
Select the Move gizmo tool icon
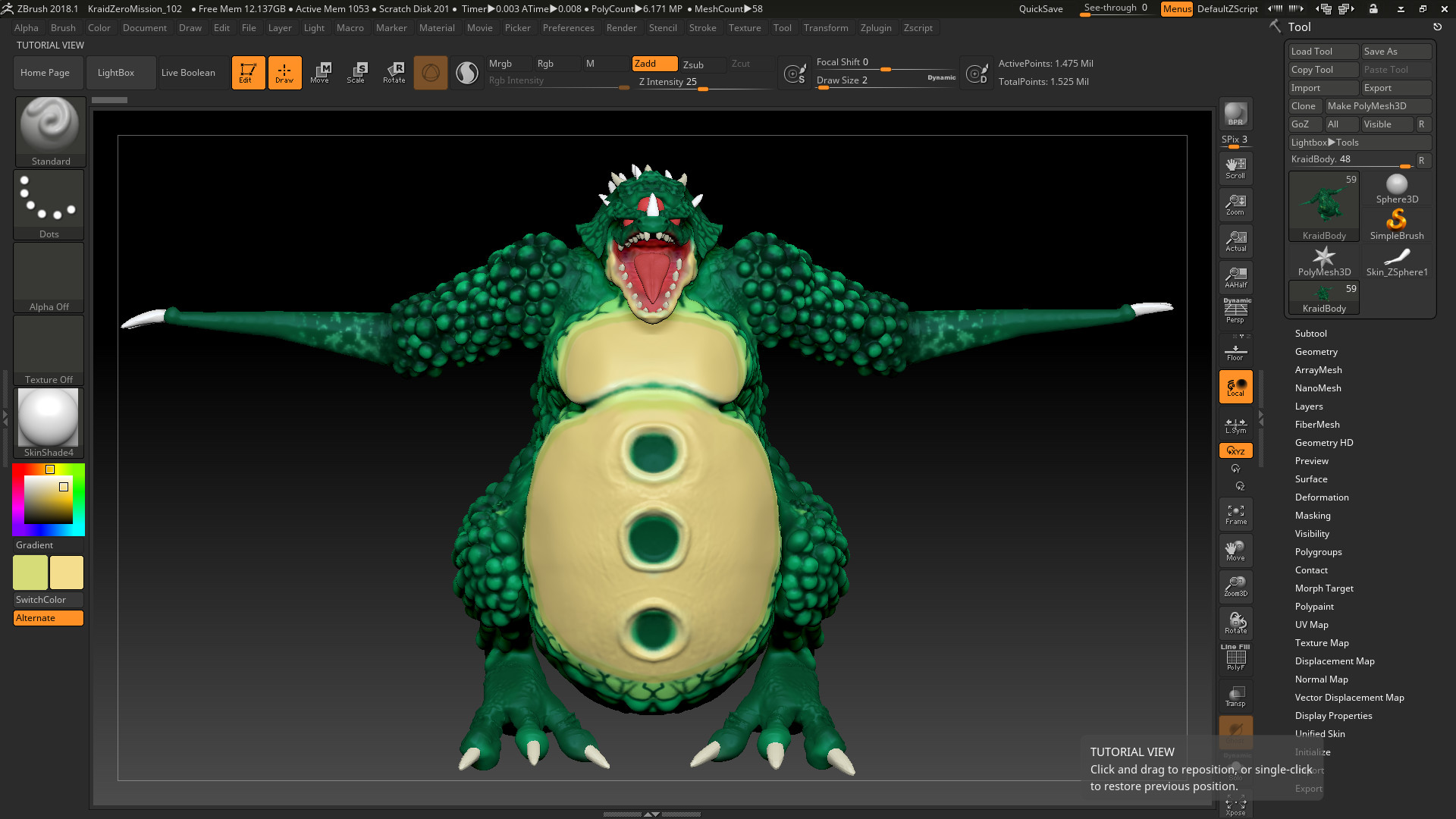[320, 73]
